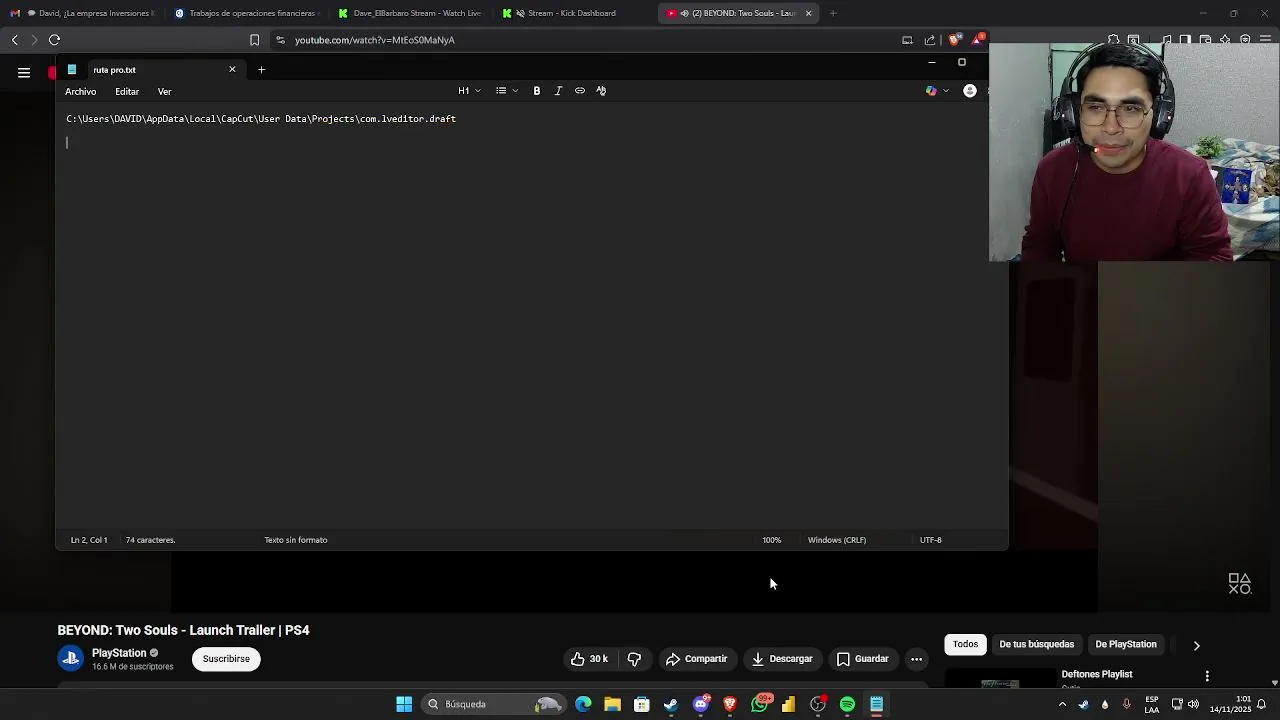This screenshot has height=720, width=1280.
Task: Select the De tus búsquedas chip
Action: point(1036,645)
